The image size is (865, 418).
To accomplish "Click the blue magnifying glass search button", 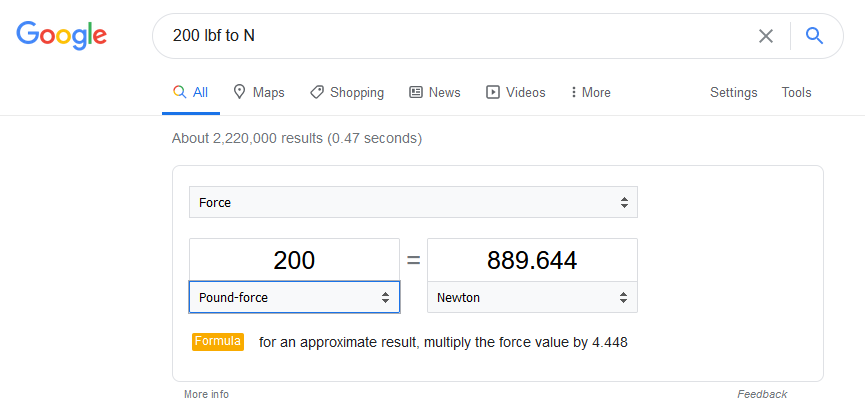I will tap(814, 36).
